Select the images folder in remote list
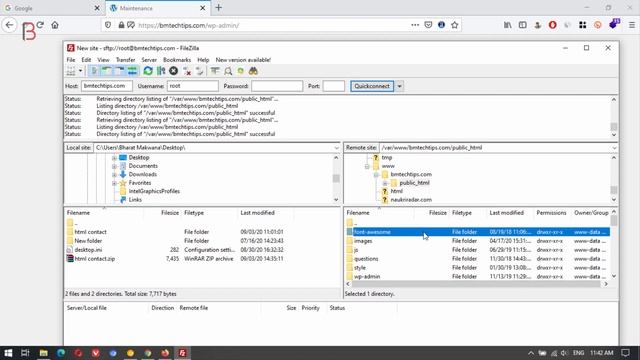 point(363,241)
